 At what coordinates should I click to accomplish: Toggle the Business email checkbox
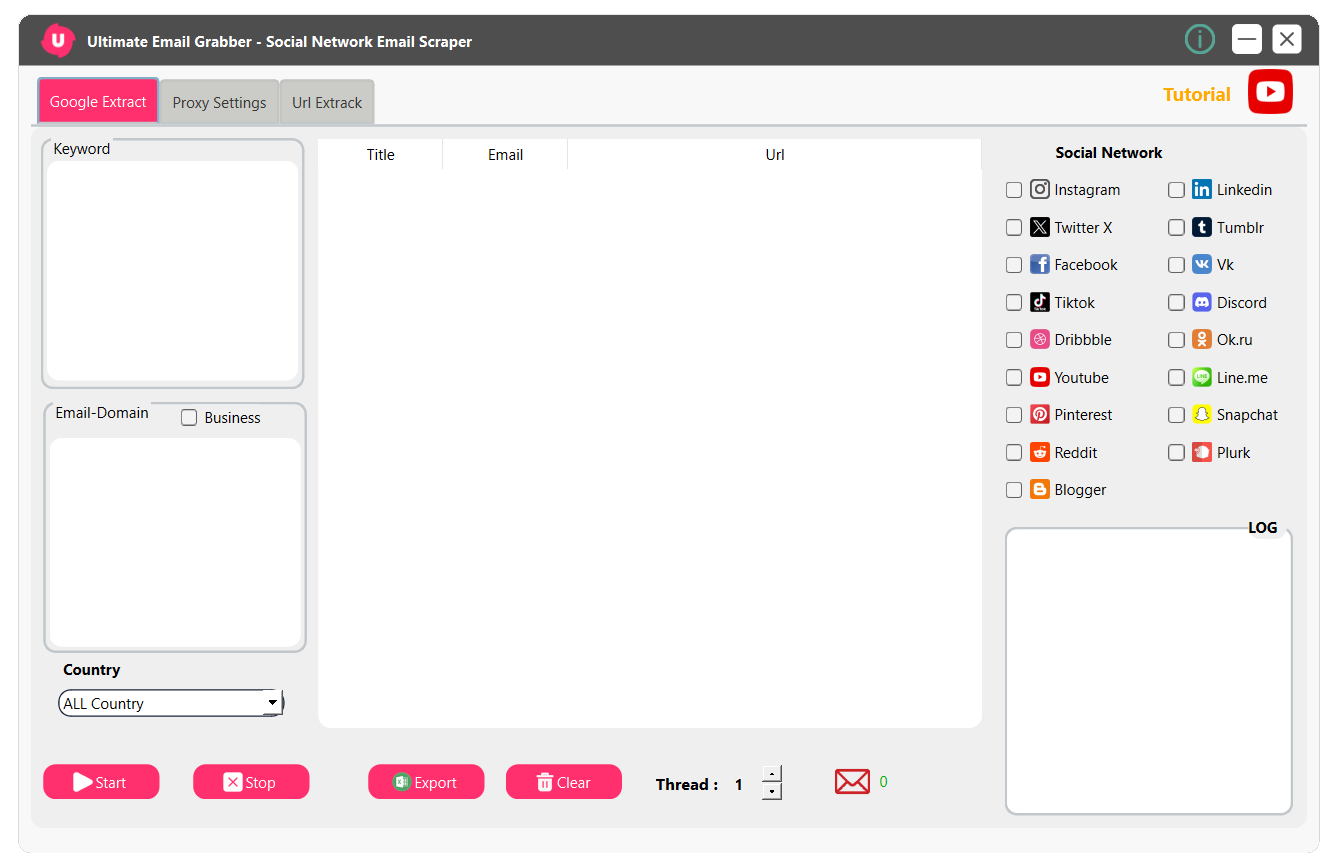(x=189, y=418)
